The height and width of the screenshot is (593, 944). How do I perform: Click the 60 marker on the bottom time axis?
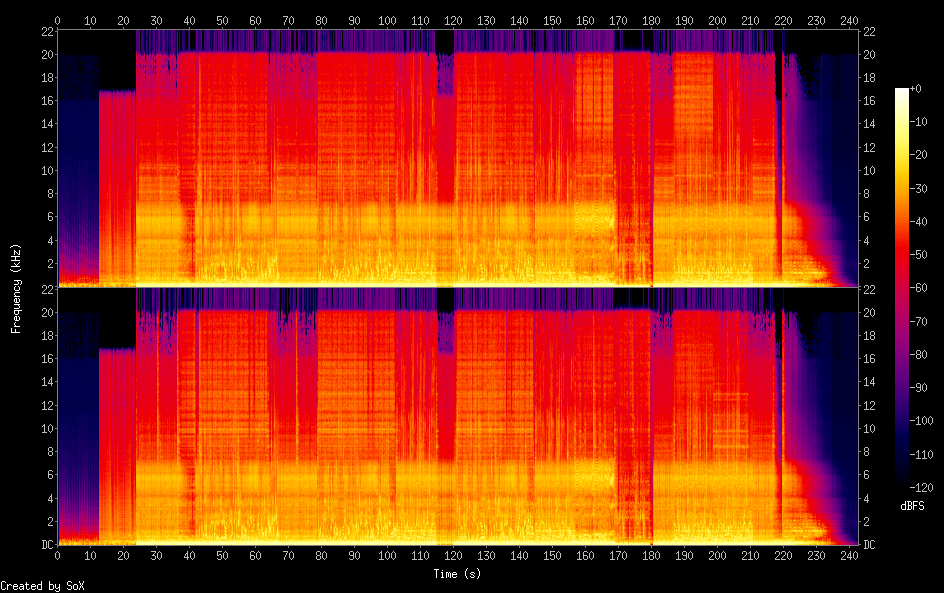[256, 556]
